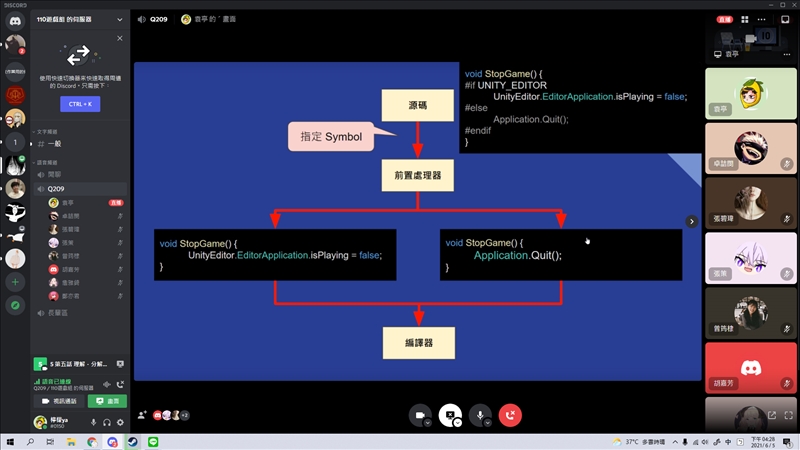
Task: Toggle the camera button in call controls
Action: tap(420, 415)
